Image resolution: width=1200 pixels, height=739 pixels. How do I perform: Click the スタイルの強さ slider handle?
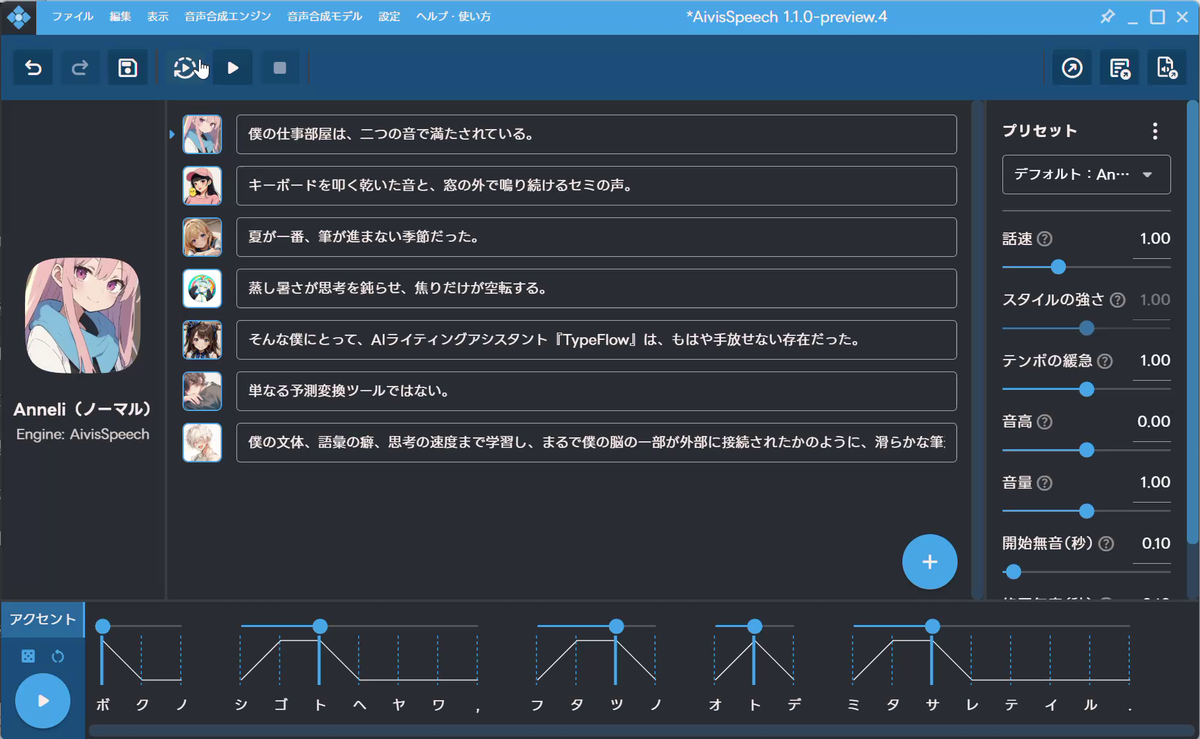coord(1087,328)
